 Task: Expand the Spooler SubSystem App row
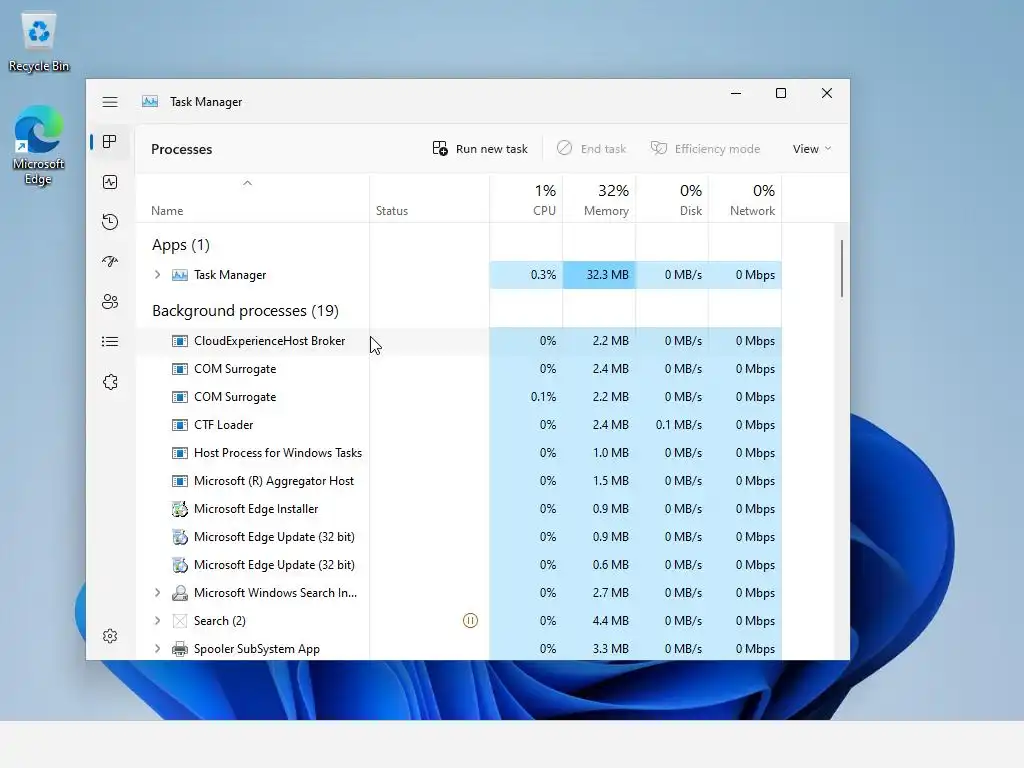pos(157,649)
